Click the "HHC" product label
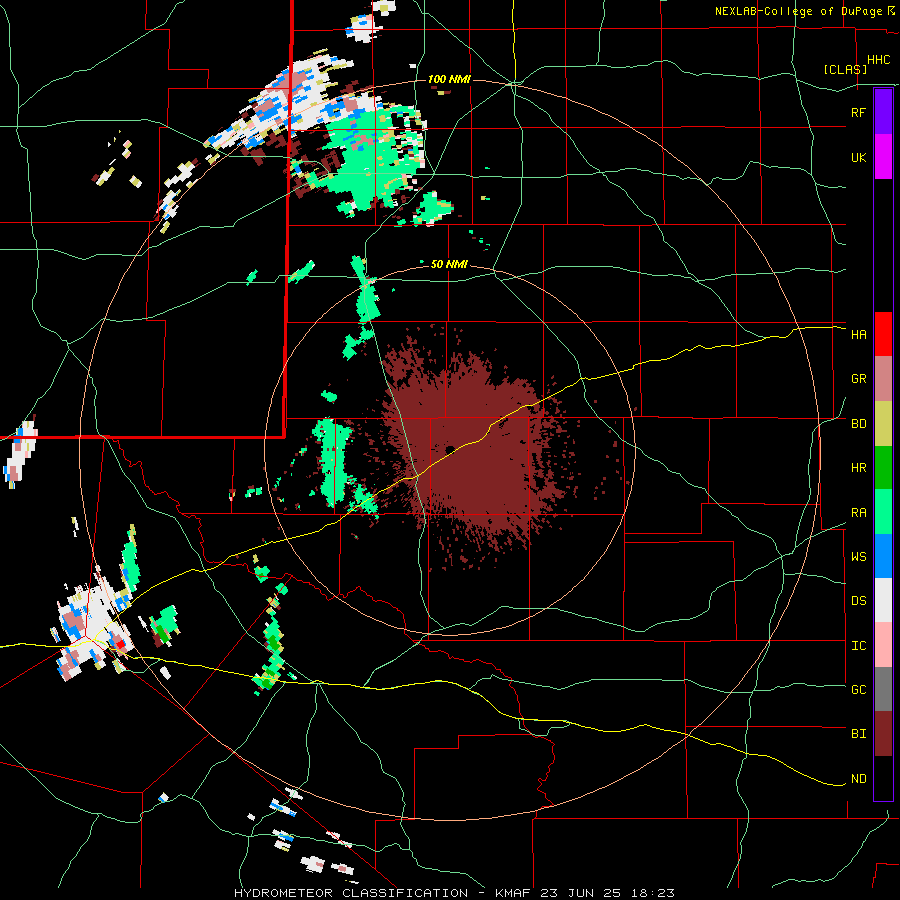900x900 pixels. pos(879,60)
